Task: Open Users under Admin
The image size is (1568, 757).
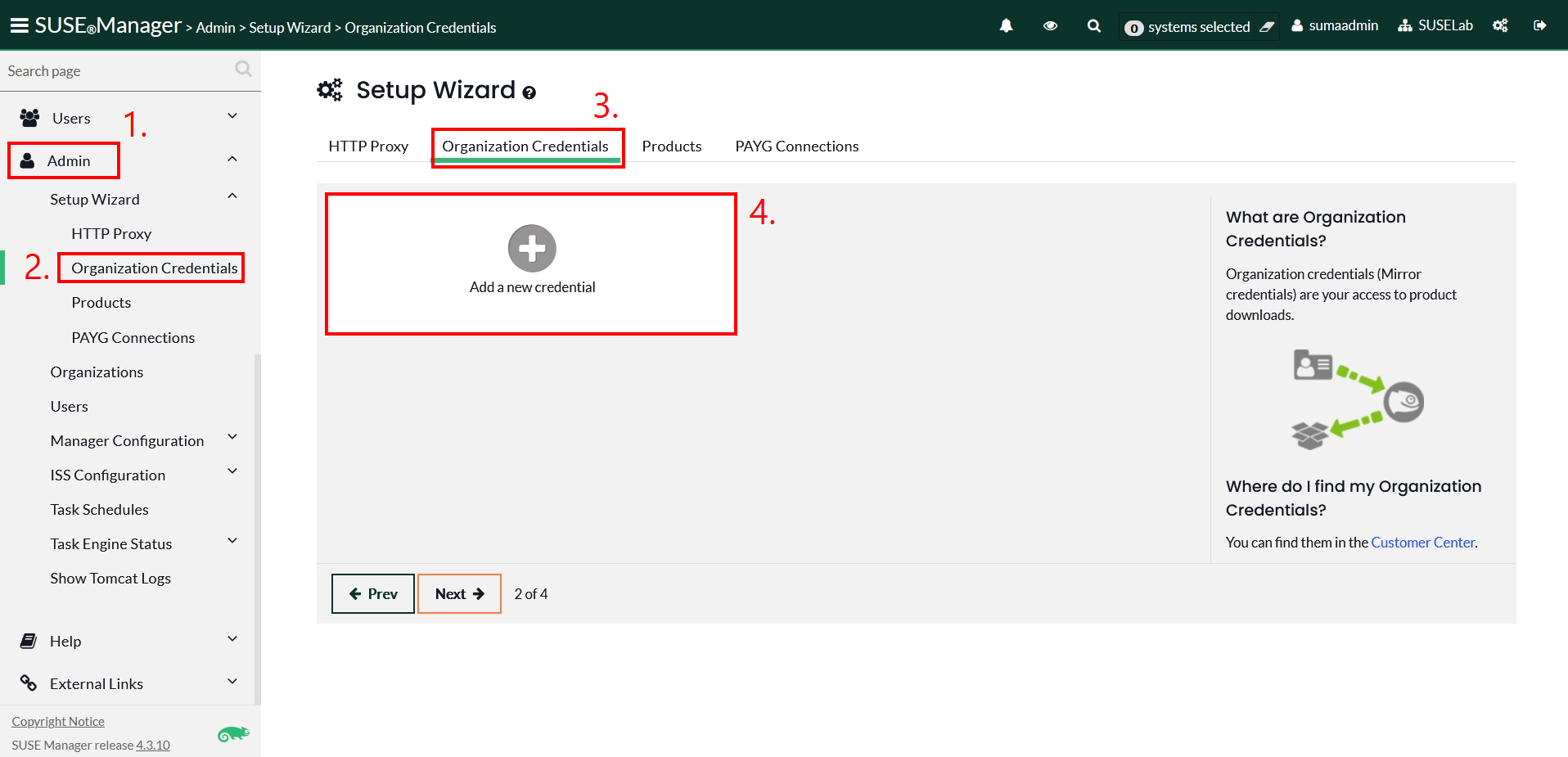Action: pyautogui.click(x=69, y=407)
